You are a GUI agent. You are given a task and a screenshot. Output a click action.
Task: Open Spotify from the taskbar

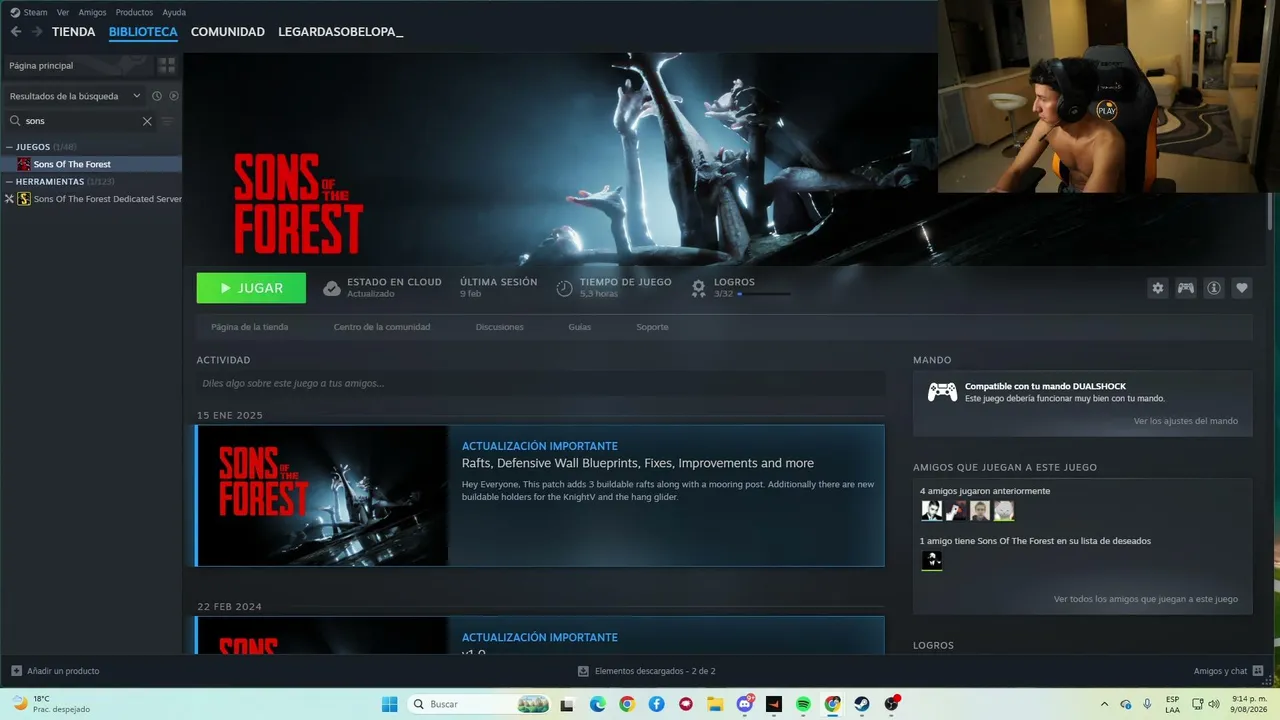(803, 704)
